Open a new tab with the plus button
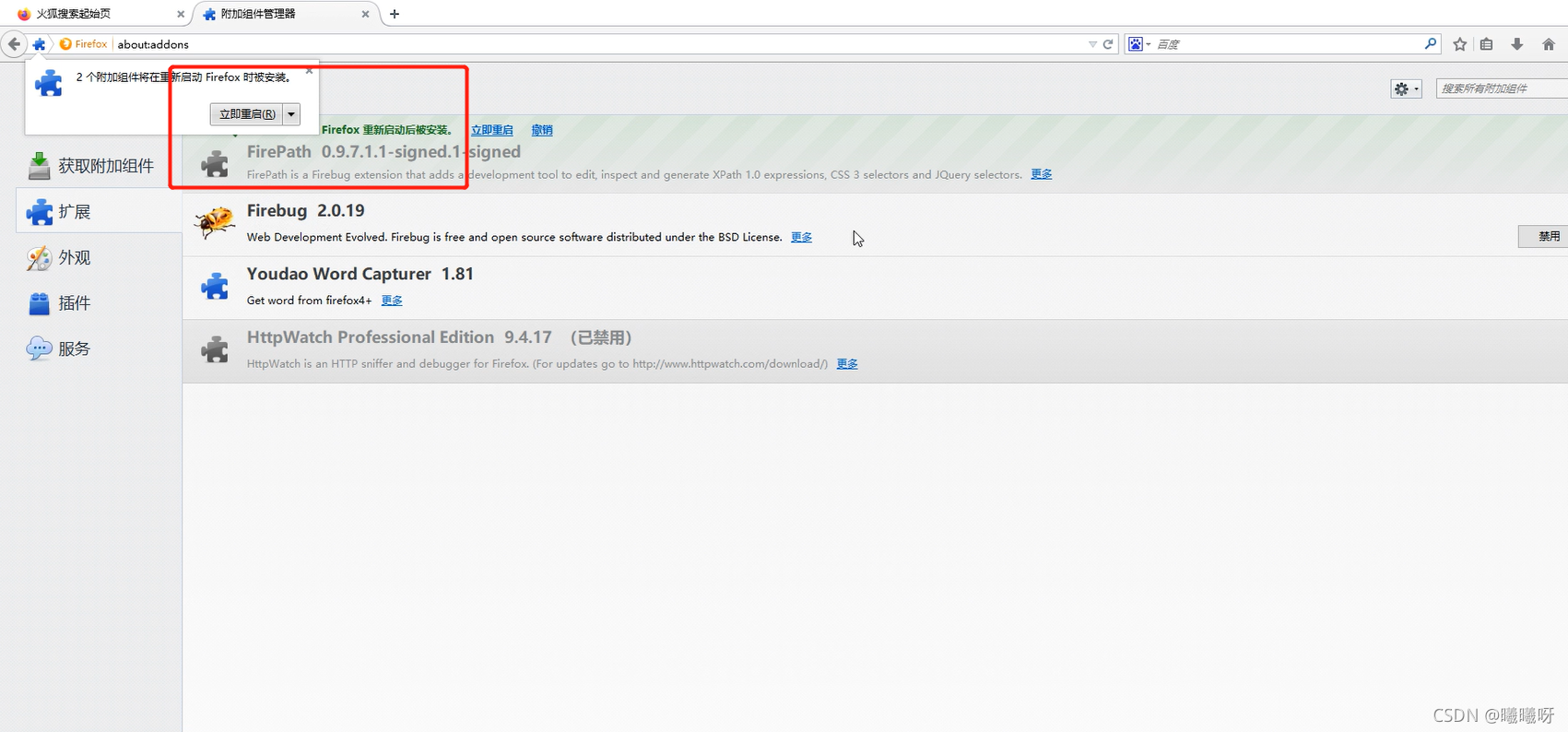Screen dimensions: 1568x732 point(395,14)
